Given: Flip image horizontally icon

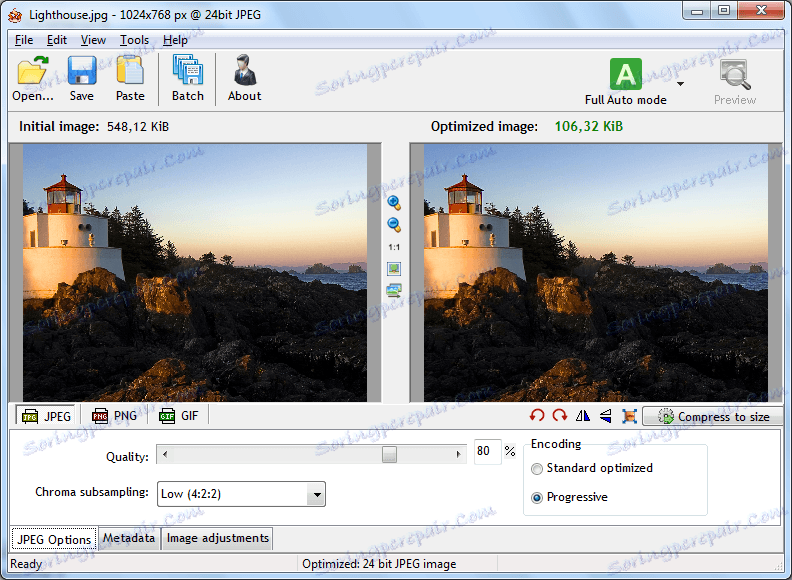Looking at the screenshot, I should 582,415.
